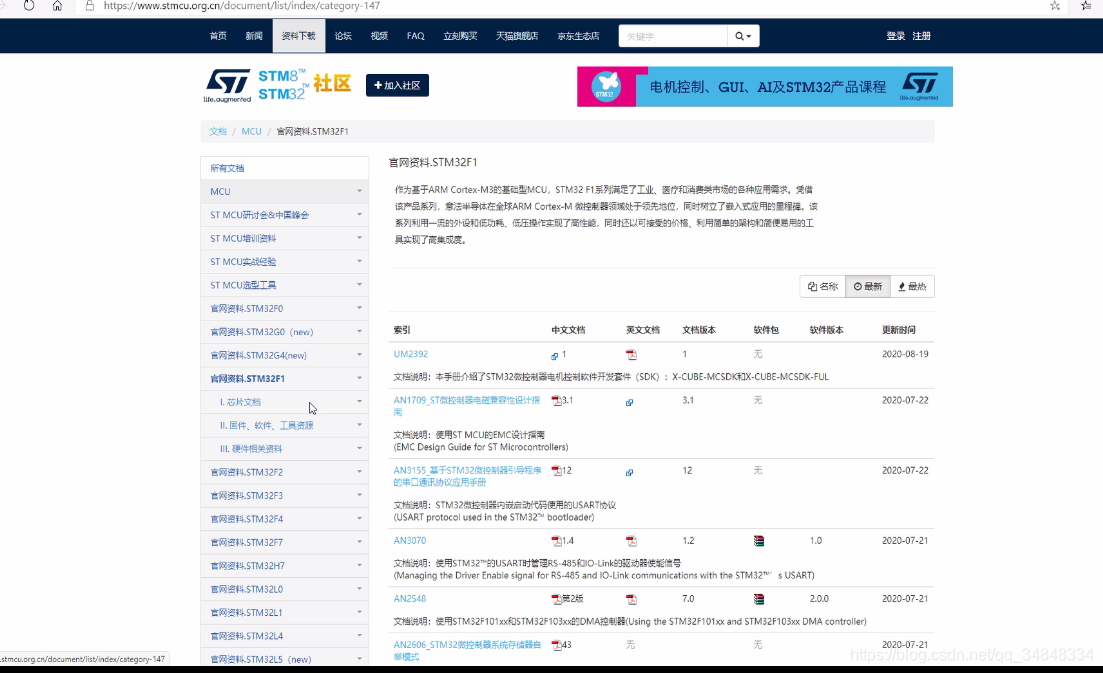Open AN3155 English document link icon
Viewport: 1103px width, 673px height.
tap(630, 473)
